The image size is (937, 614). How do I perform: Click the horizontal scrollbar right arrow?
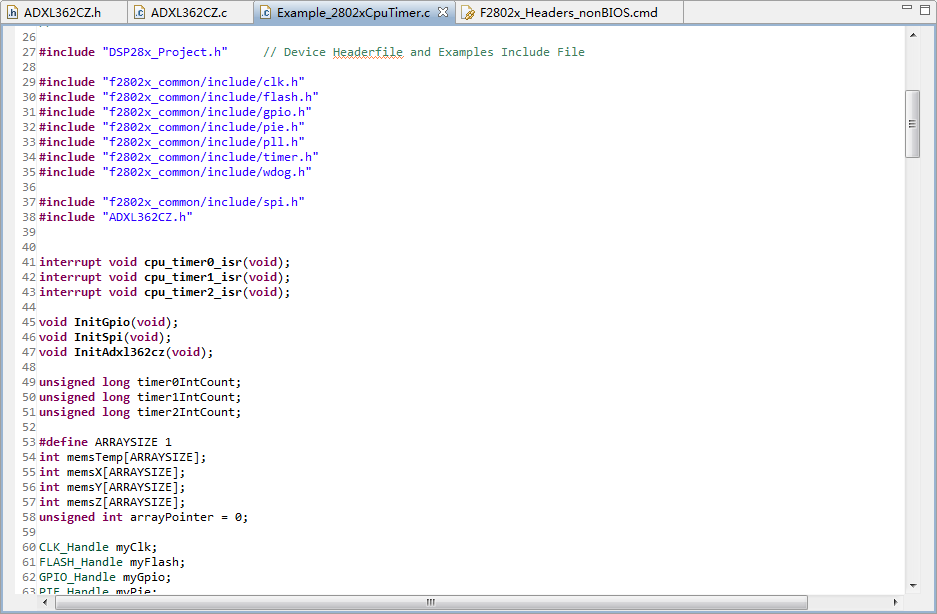coord(895,602)
